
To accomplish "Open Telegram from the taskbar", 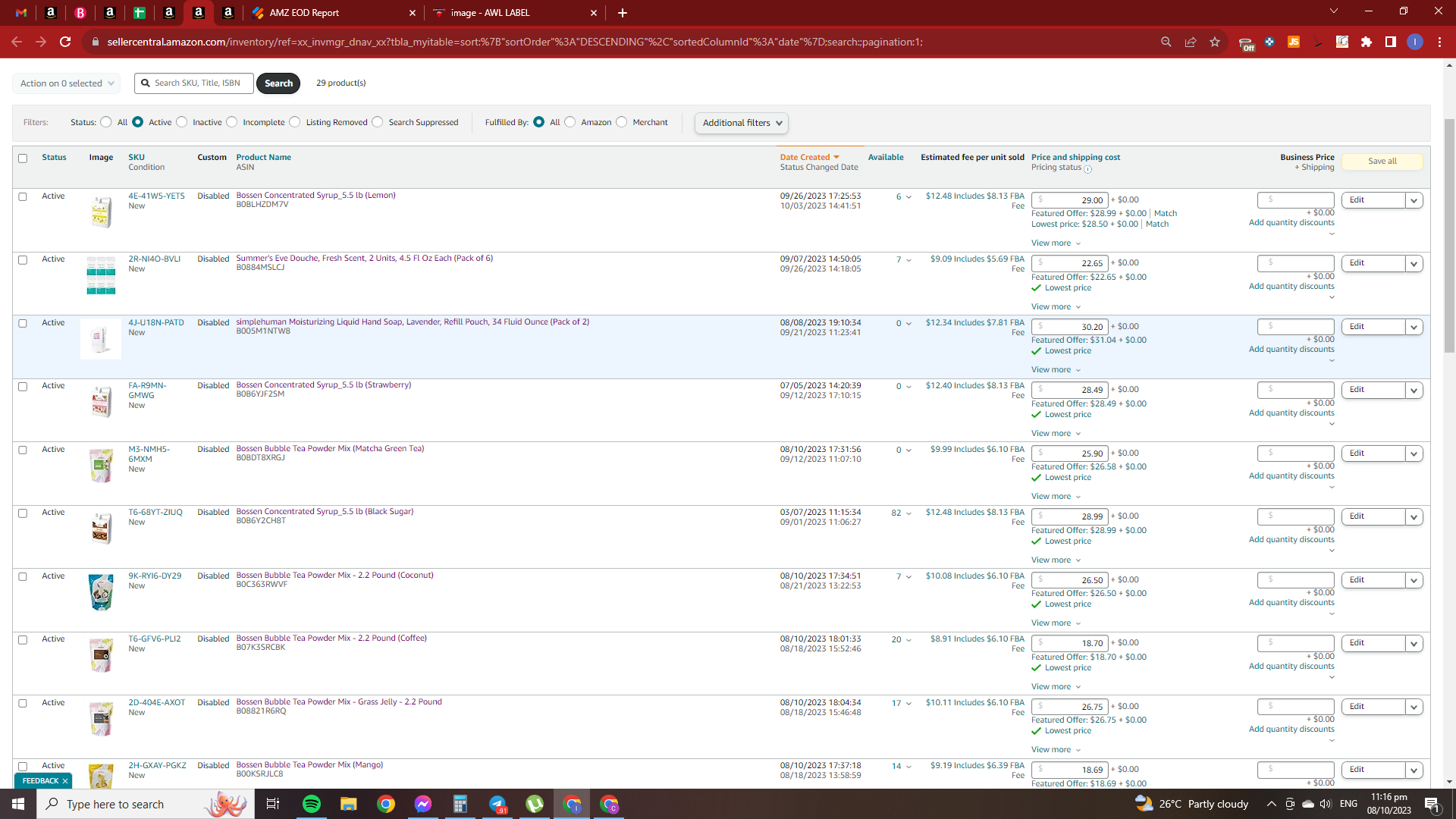I will (x=497, y=804).
